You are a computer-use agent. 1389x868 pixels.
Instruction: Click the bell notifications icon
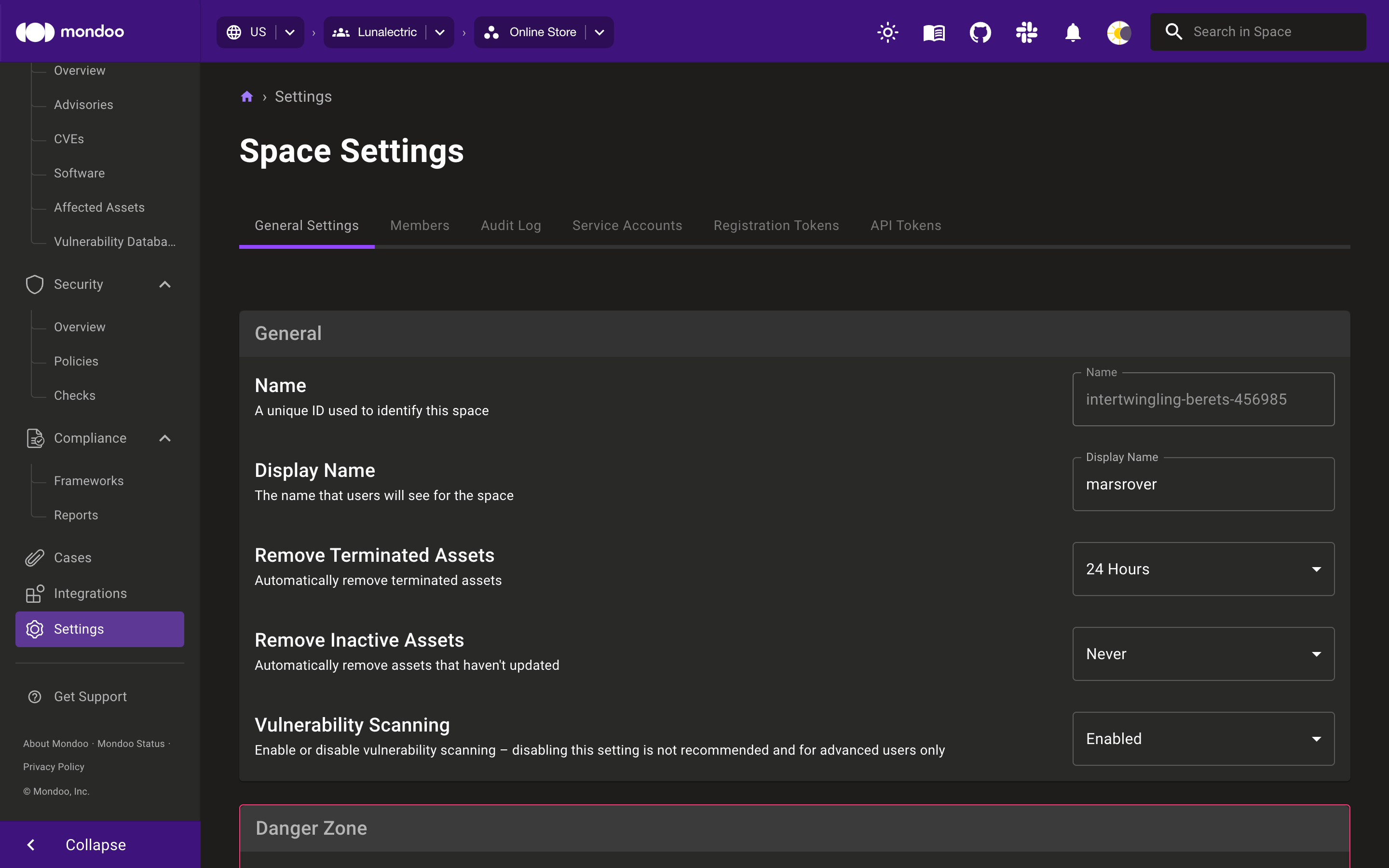click(1072, 32)
